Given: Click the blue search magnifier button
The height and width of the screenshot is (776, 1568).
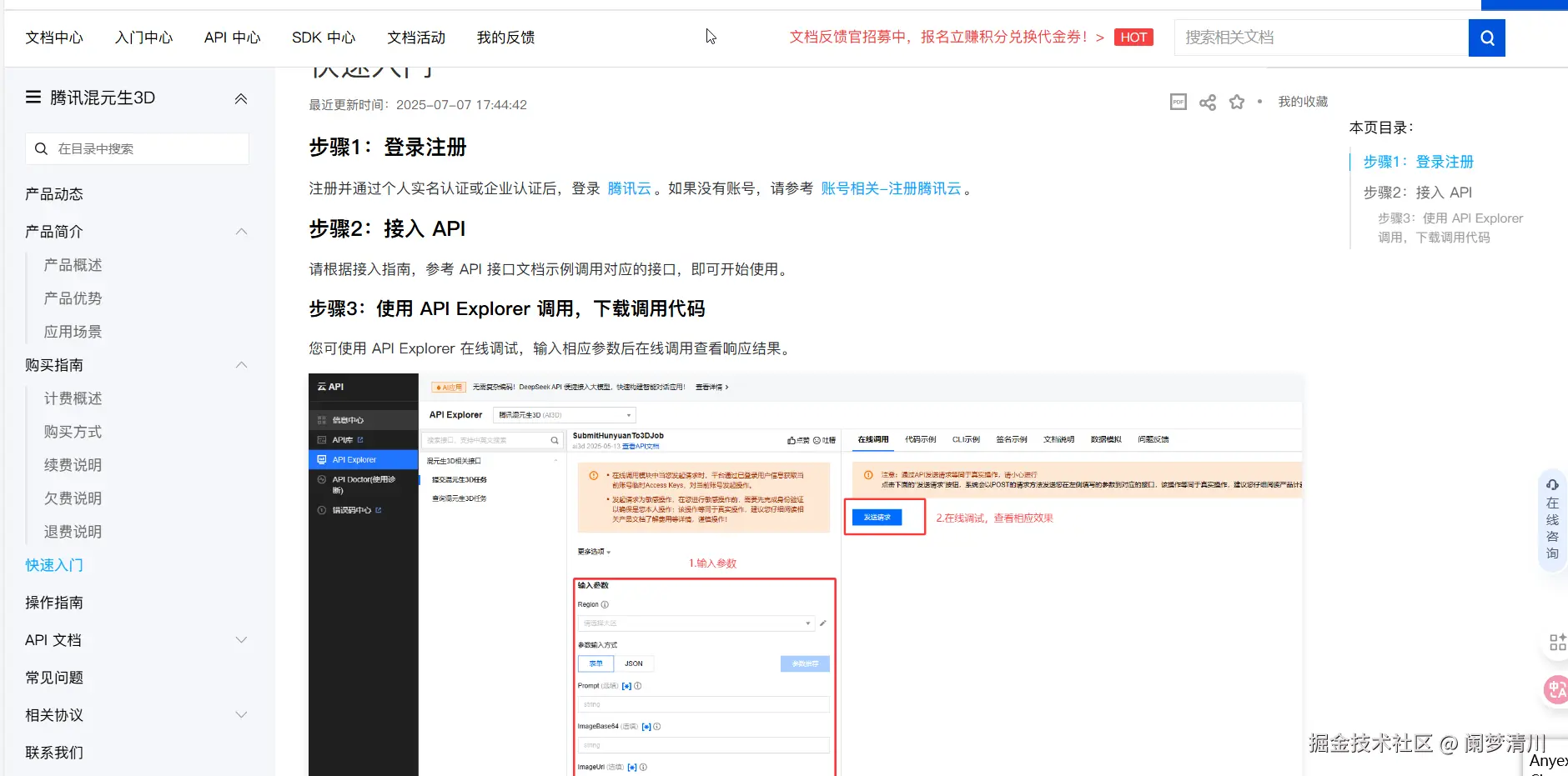Looking at the screenshot, I should [x=1486, y=38].
